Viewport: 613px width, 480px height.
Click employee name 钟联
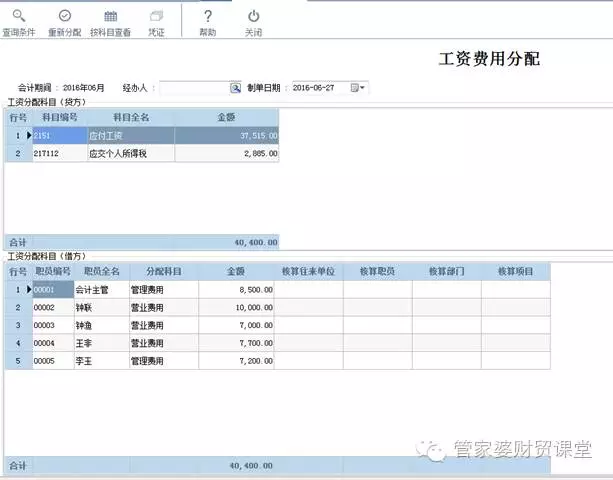[102, 308]
